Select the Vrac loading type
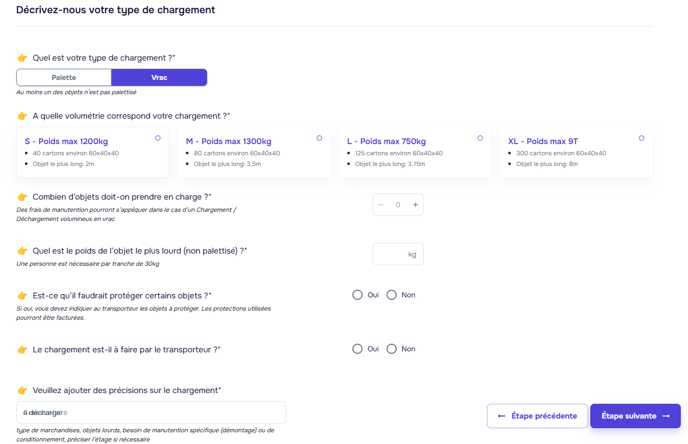 click(159, 77)
